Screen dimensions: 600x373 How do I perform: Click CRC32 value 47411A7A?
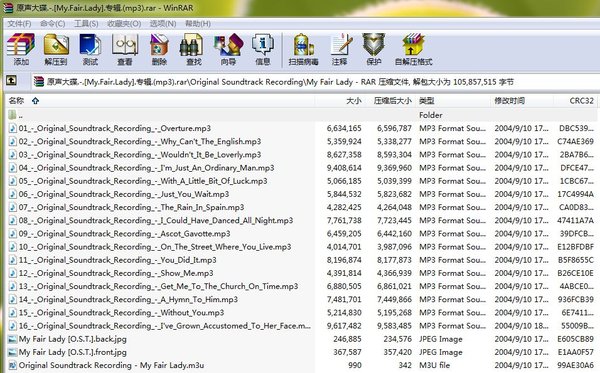tap(575, 220)
